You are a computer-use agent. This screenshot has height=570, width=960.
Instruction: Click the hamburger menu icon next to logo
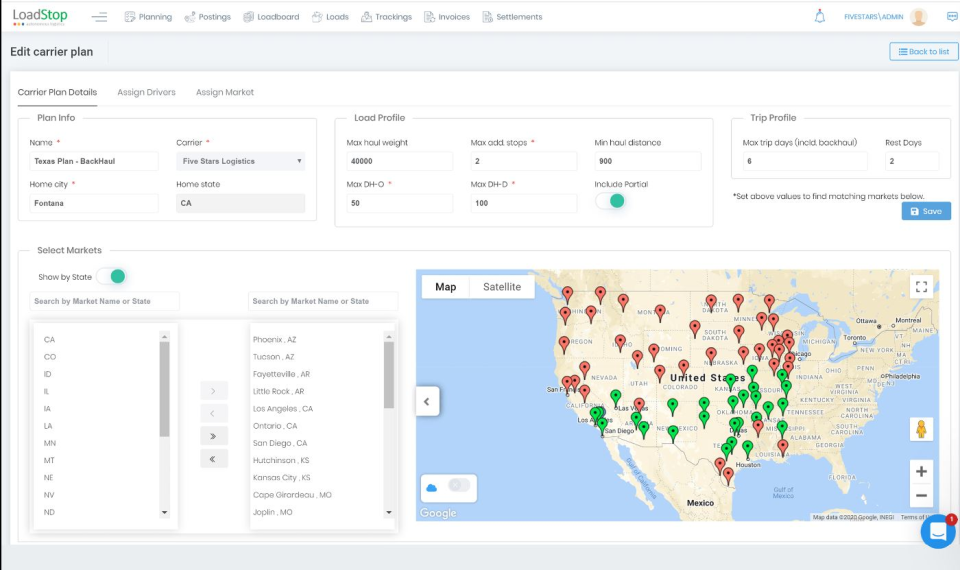click(99, 17)
